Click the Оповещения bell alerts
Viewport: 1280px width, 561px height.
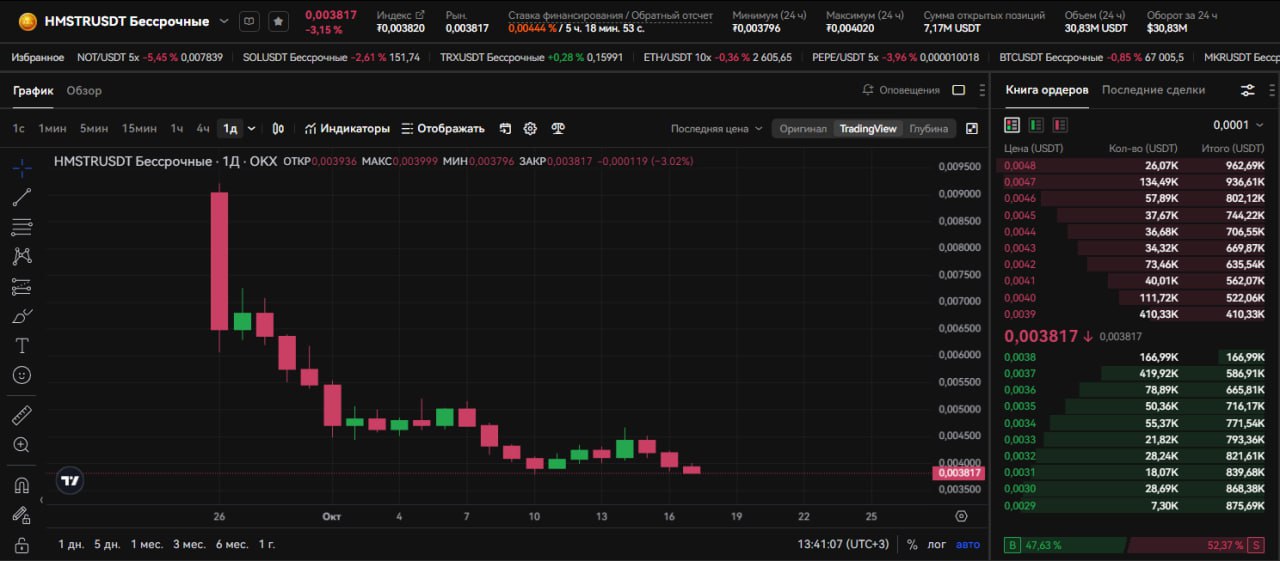(901, 90)
